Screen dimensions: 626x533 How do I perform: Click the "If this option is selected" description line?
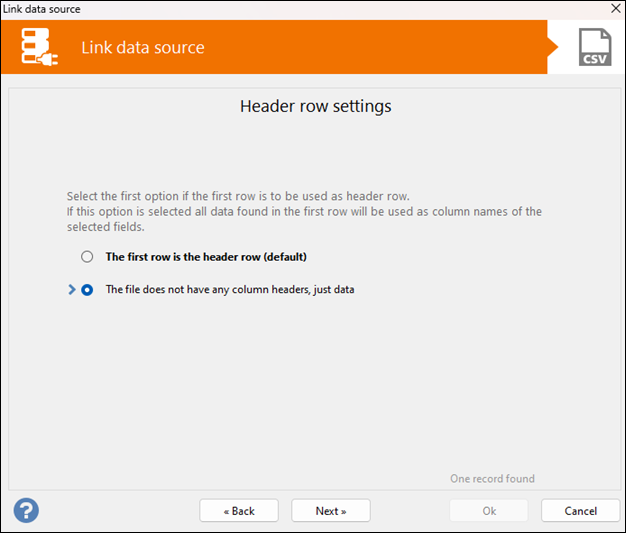(304, 212)
